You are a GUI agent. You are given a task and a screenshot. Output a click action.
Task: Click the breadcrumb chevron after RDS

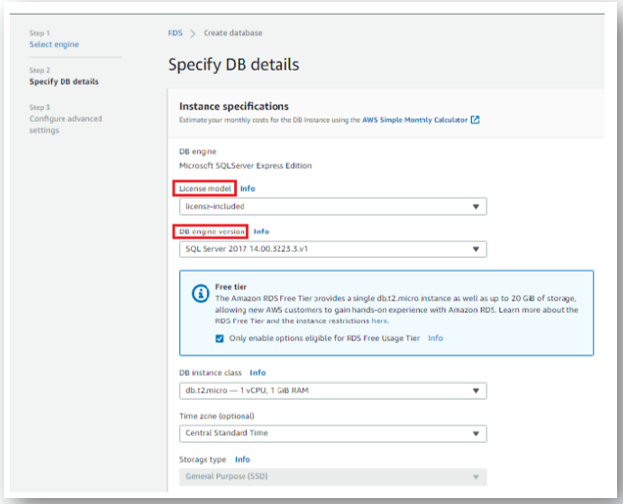pos(193,33)
